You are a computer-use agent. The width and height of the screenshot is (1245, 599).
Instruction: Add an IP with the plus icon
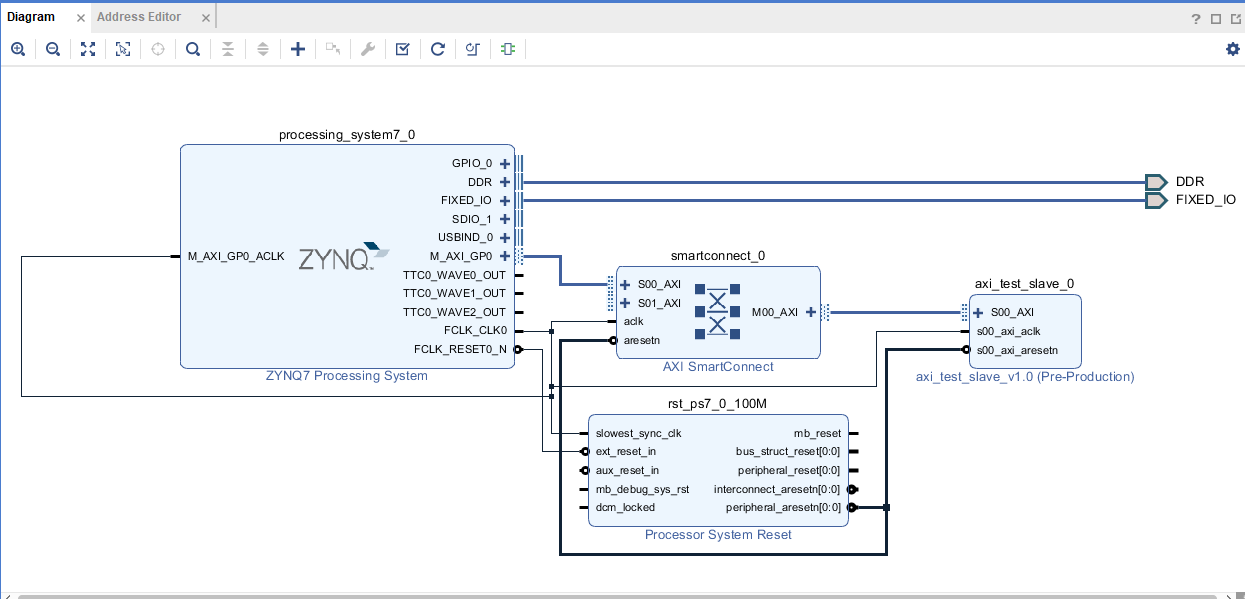(x=298, y=49)
